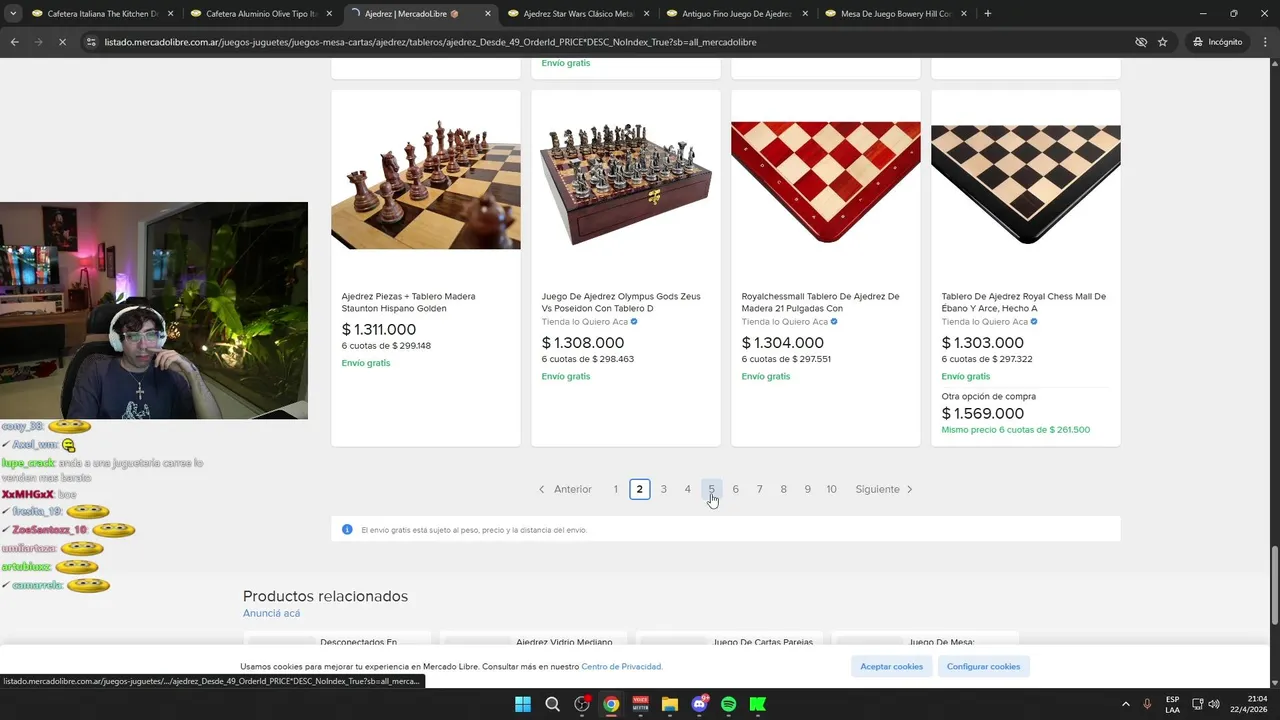
Task: Go to results page 6
Action: 736,489
